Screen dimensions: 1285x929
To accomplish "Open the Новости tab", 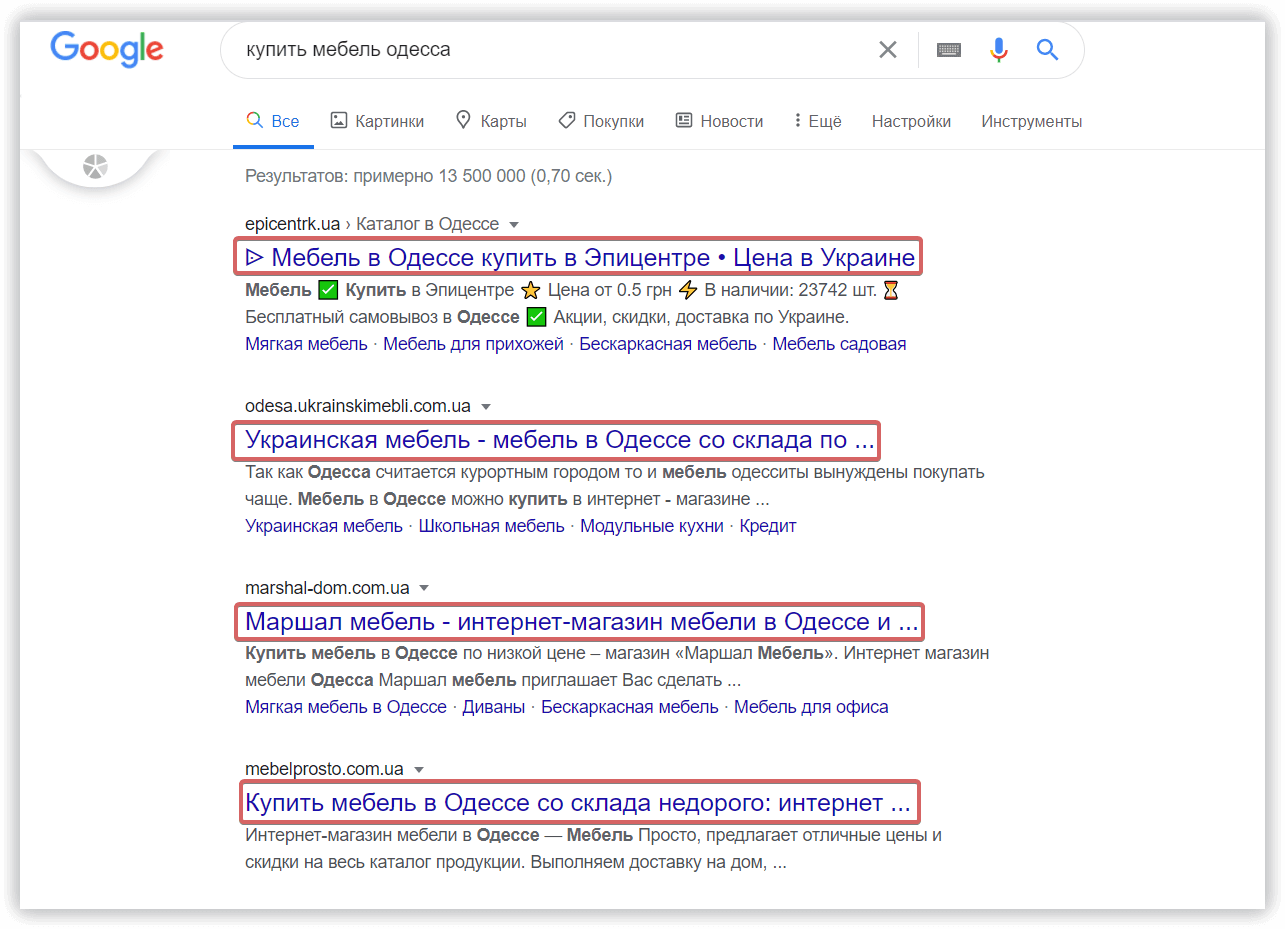I will [719, 121].
